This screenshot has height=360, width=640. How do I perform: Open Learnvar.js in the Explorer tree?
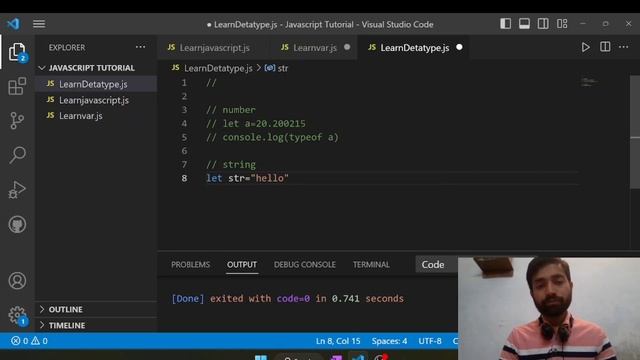96,116
